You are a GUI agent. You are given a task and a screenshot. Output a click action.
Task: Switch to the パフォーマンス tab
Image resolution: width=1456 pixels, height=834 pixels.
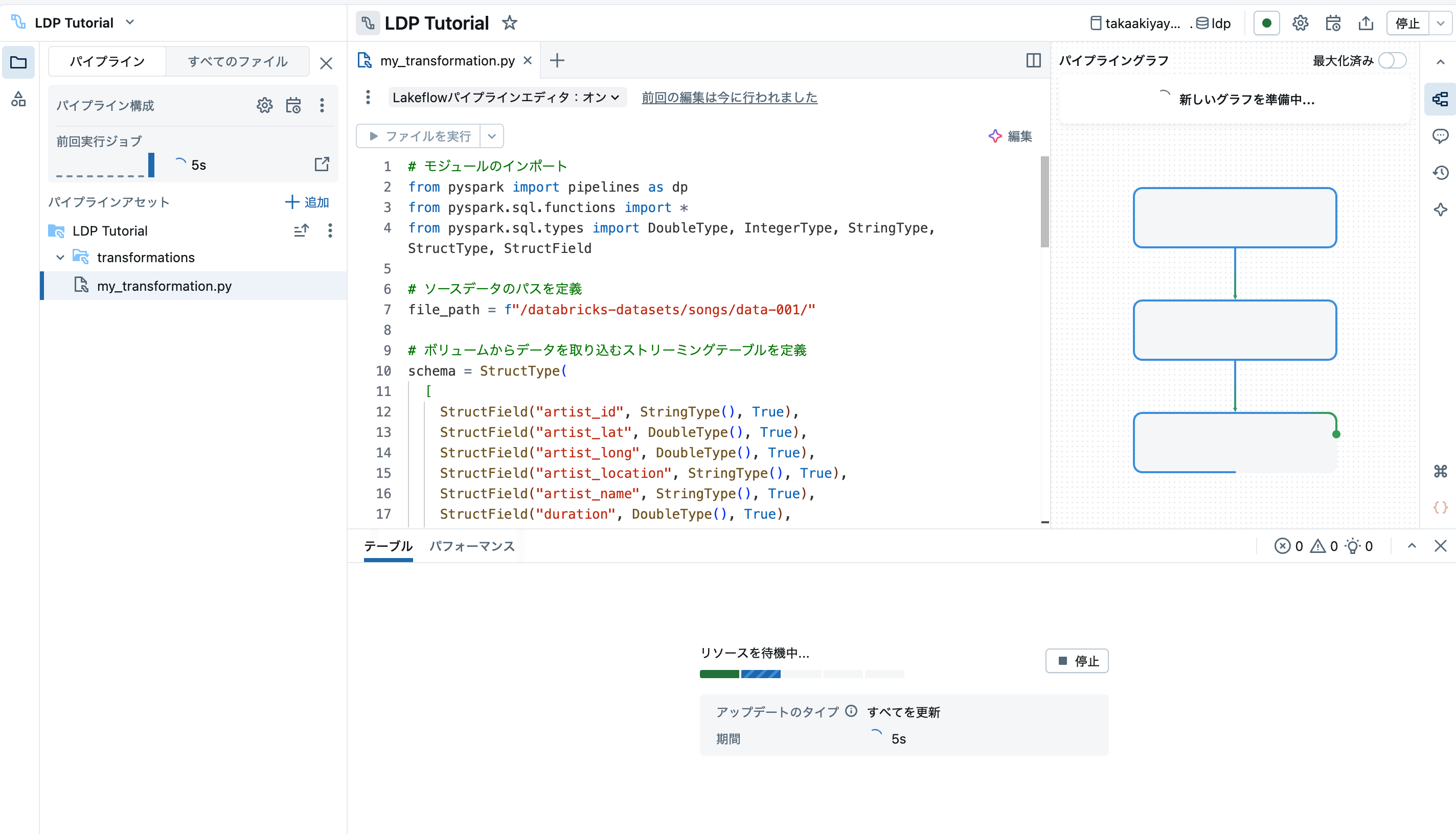coord(471,546)
